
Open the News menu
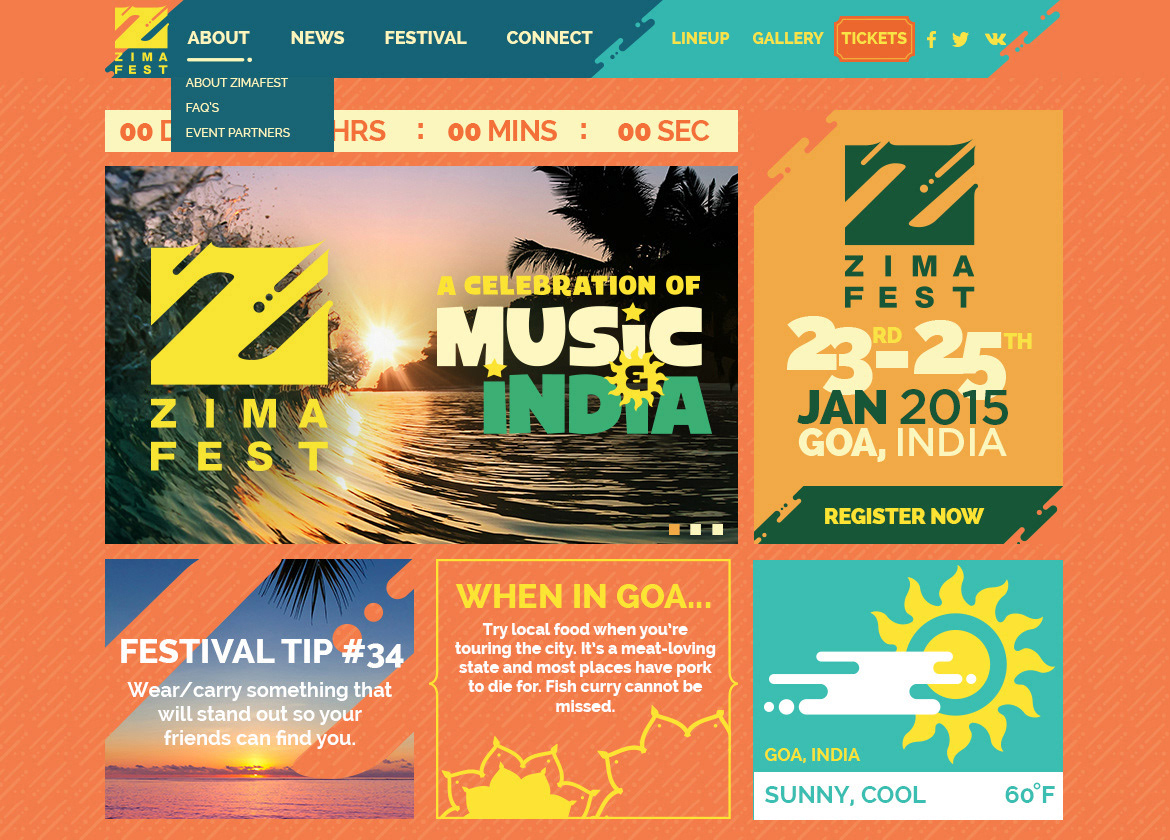click(317, 38)
